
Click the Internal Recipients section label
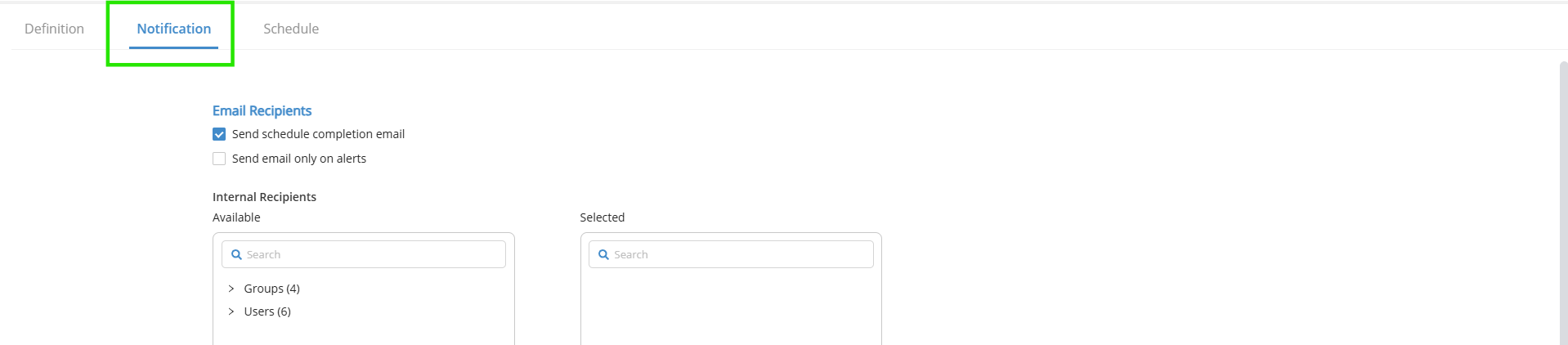(x=264, y=197)
